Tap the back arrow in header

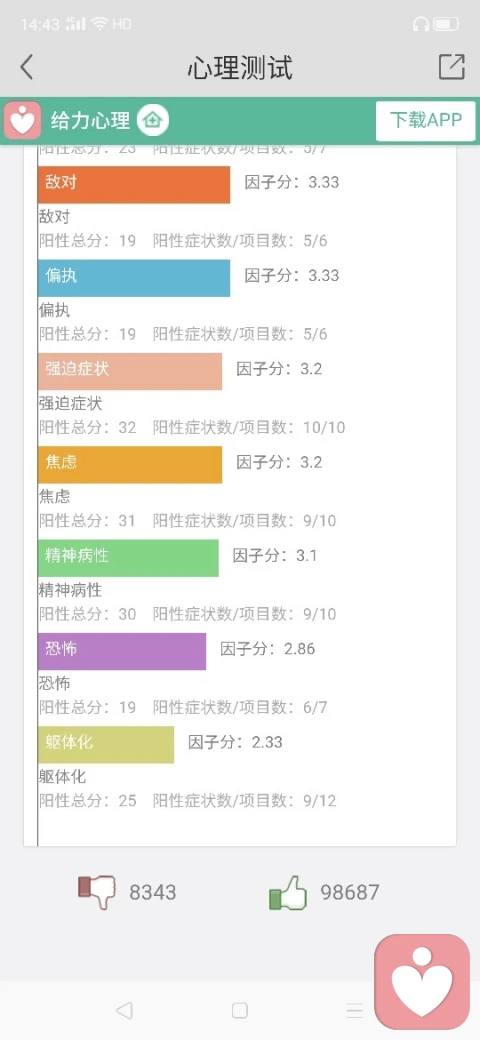27,67
